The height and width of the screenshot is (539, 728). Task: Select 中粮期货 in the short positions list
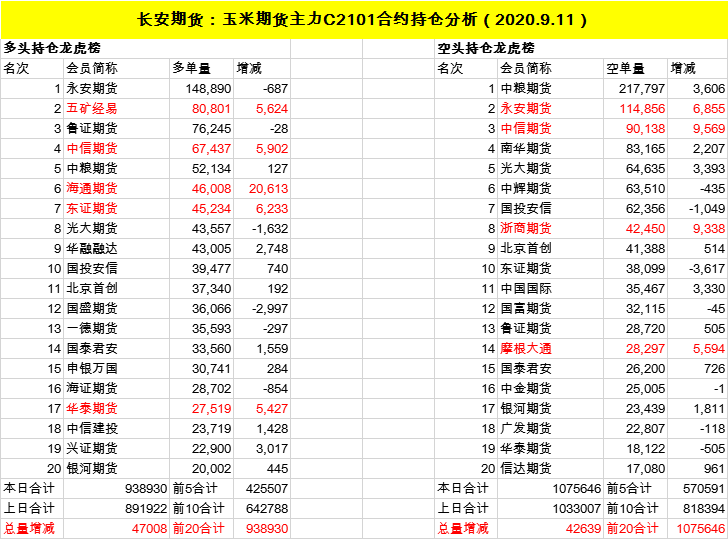551,88
